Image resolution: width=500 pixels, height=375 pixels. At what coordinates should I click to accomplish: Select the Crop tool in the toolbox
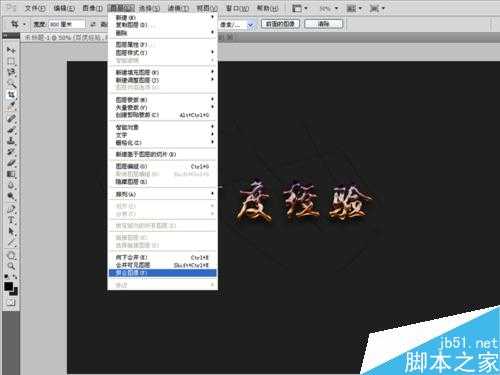(11, 95)
